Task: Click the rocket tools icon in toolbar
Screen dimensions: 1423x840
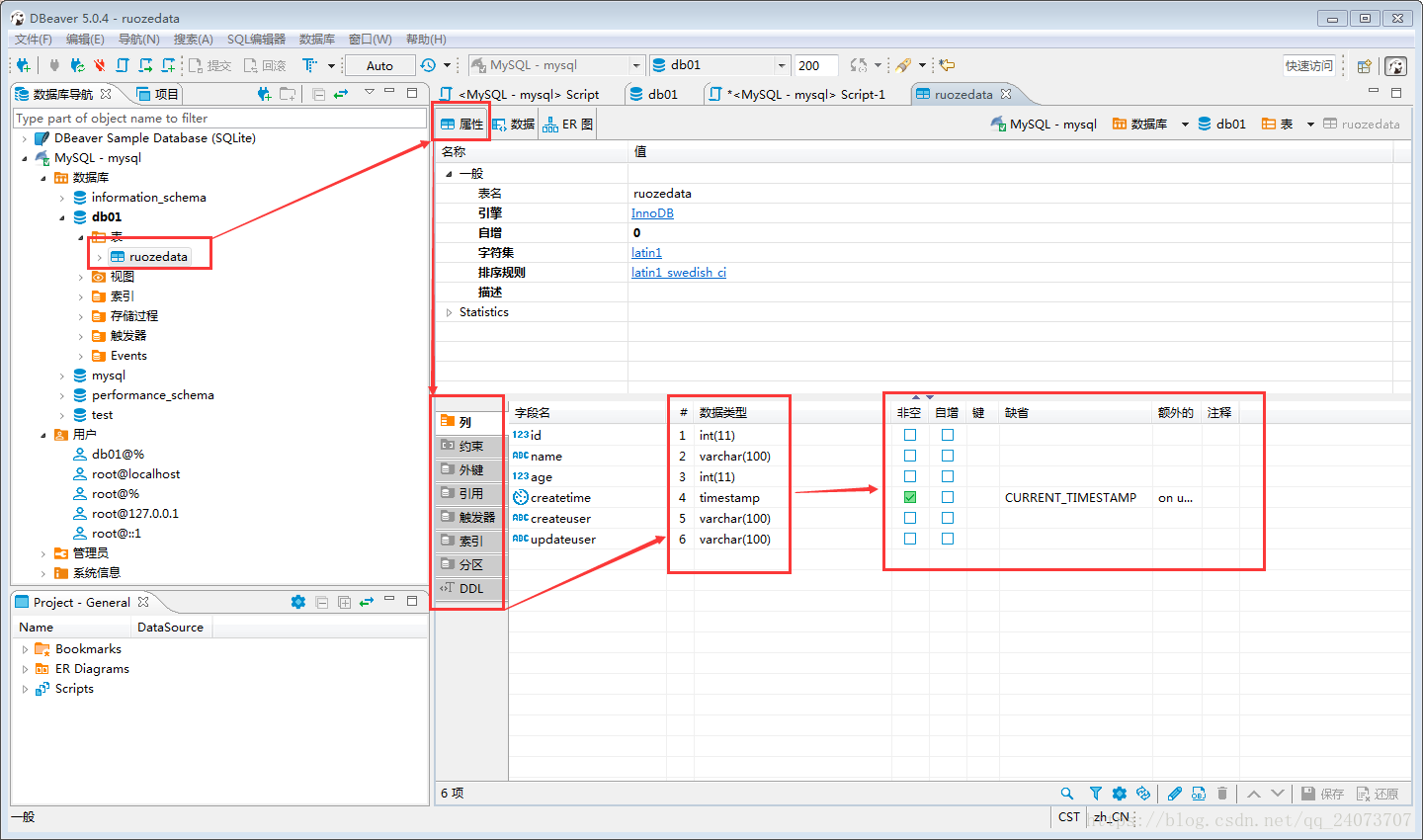Action: [903, 65]
